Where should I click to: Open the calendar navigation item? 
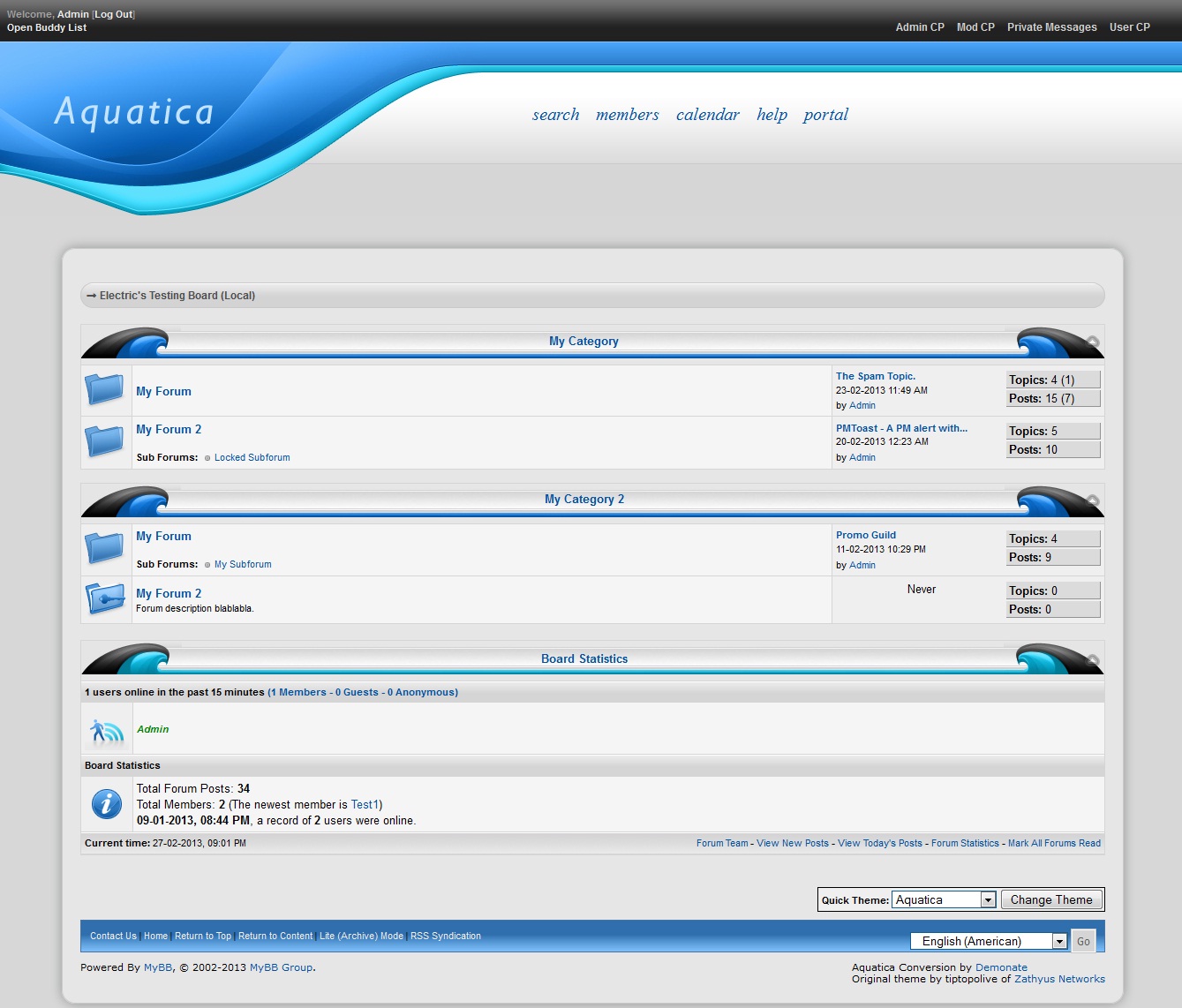tap(707, 115)
